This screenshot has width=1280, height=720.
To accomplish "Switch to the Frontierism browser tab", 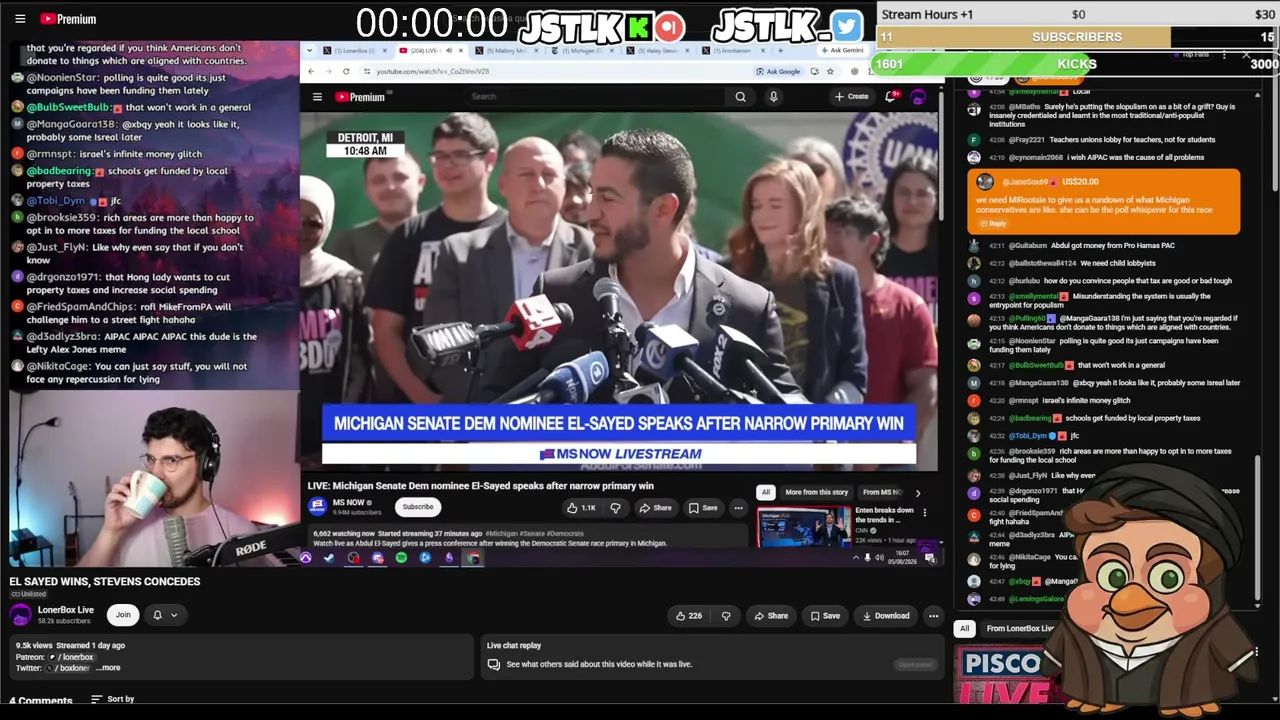I will pos(735,50).
